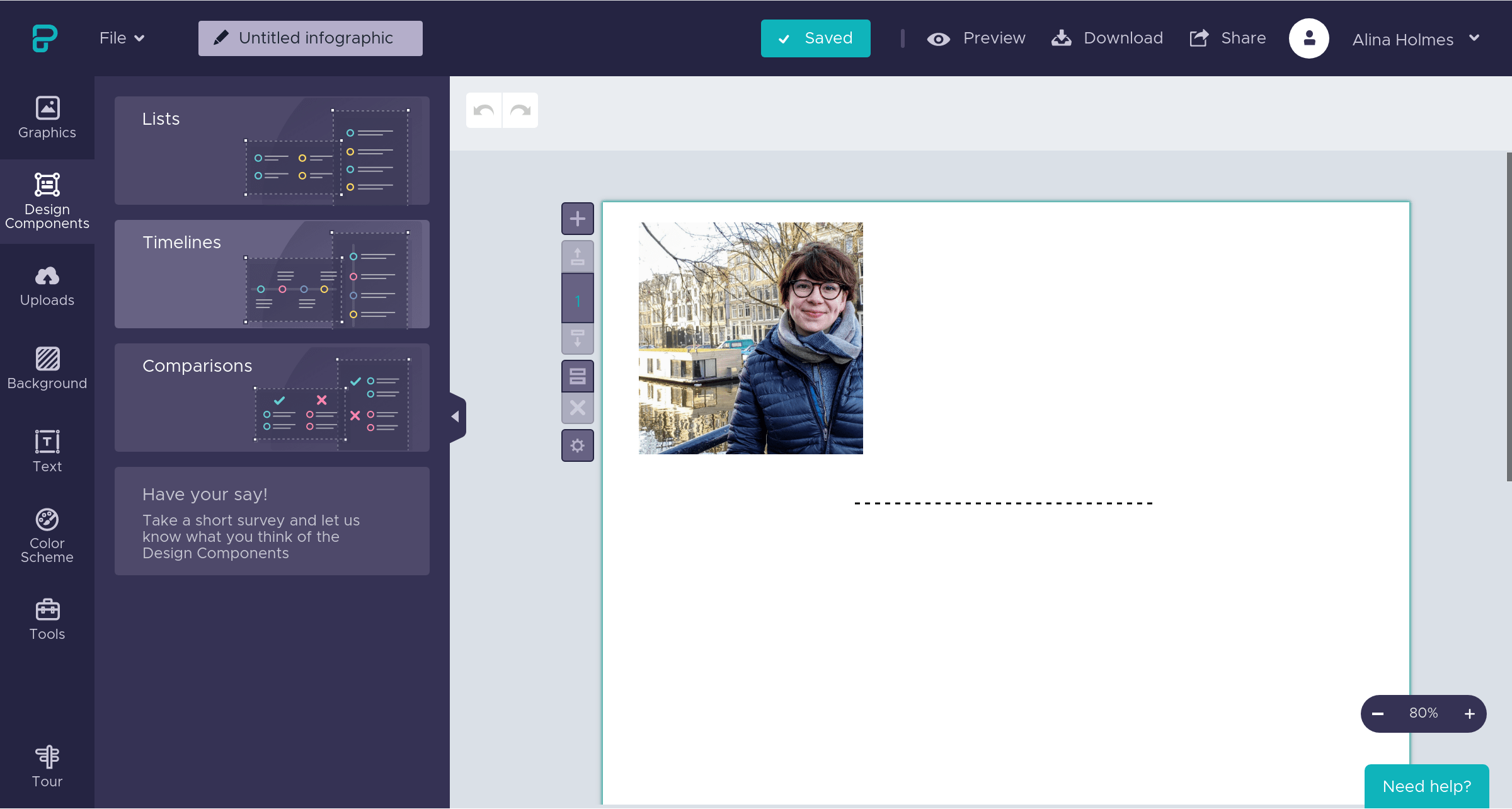Screen dimensions: 1512x809
Task: Click the Need help? button
Action: pos(1427,786)
